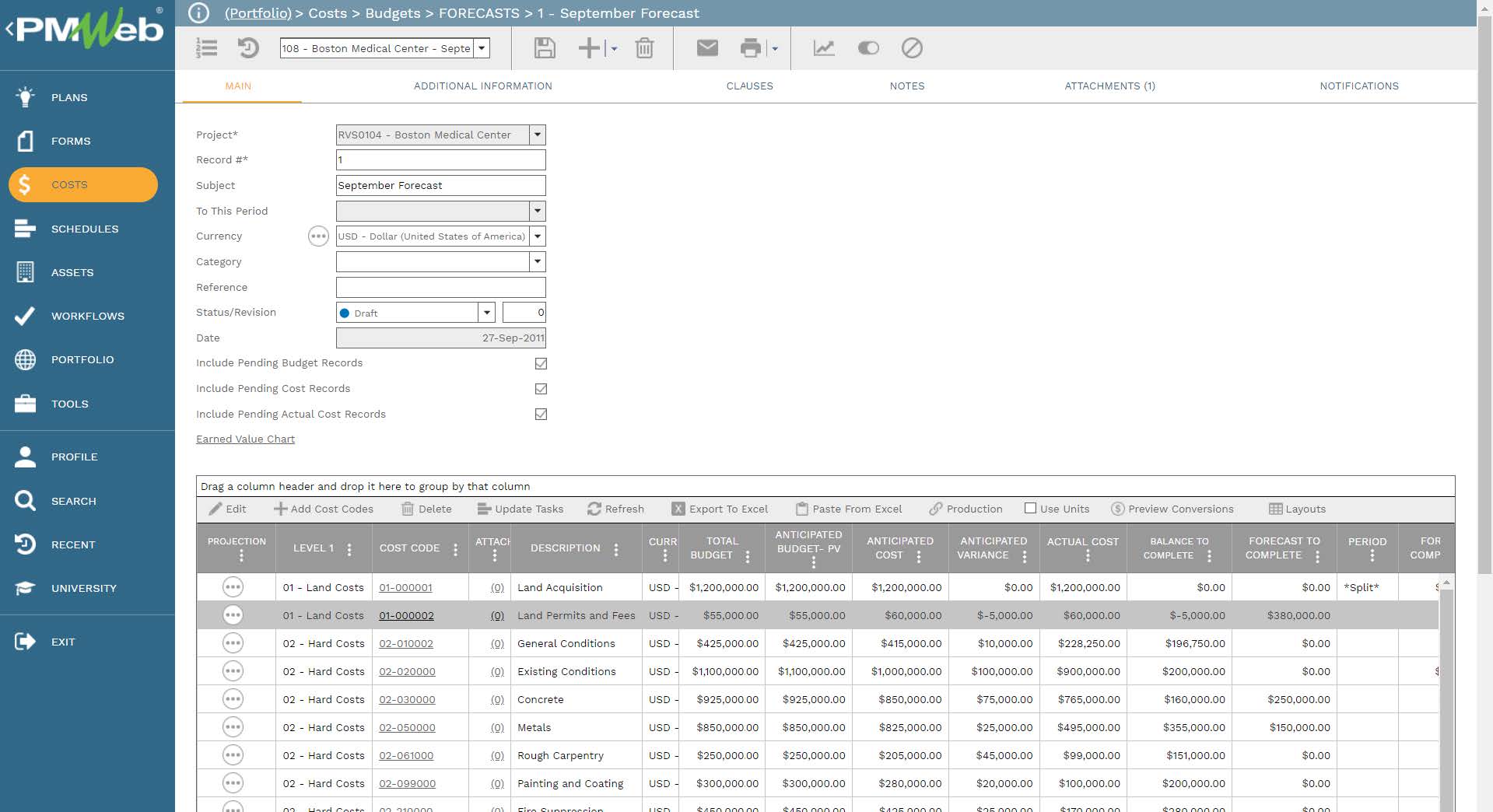Open University from the sidebar

[x=83, y=588]
